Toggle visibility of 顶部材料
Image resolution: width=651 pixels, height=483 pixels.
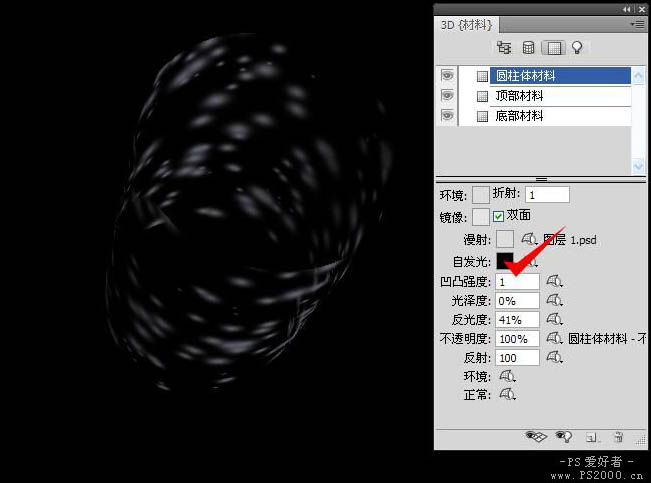447,96
